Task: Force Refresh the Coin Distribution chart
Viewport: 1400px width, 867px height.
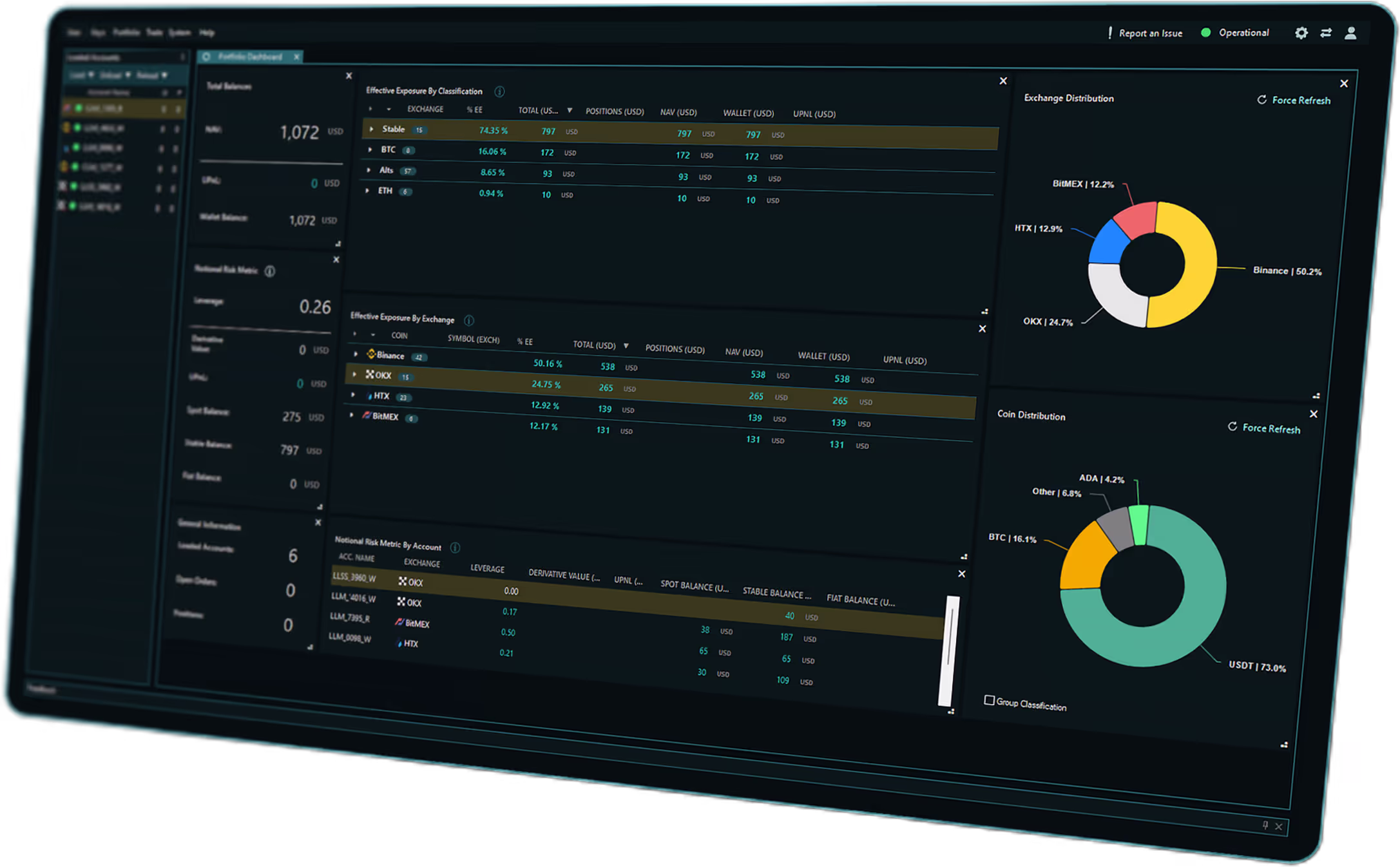Action: point(1264,428)
